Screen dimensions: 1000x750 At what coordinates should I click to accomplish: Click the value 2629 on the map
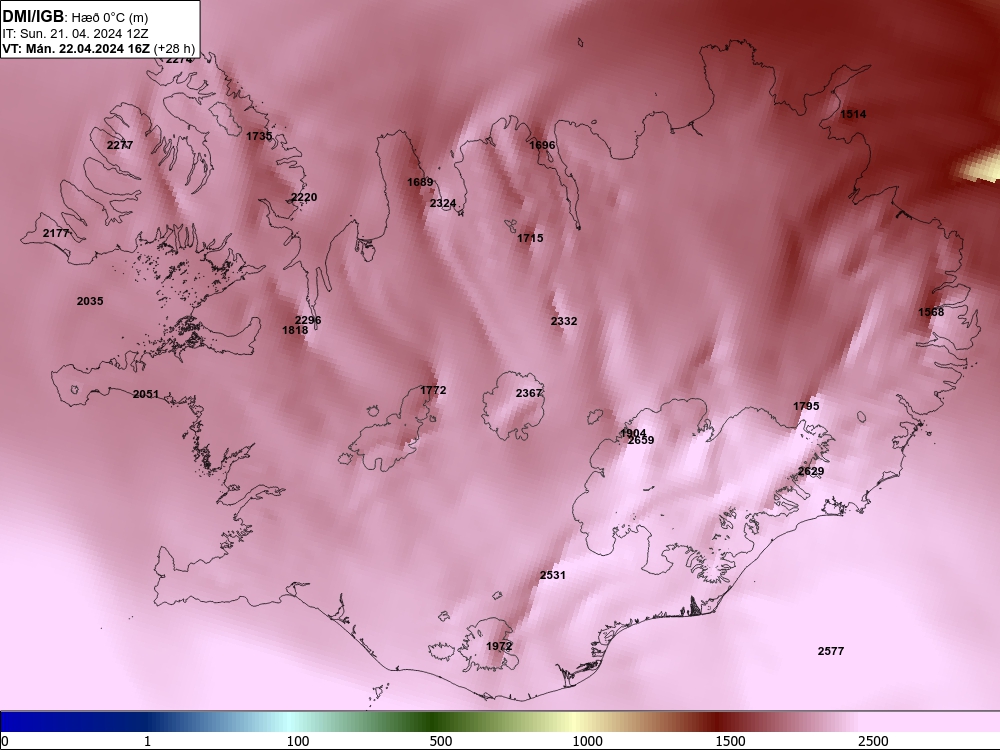811,472
